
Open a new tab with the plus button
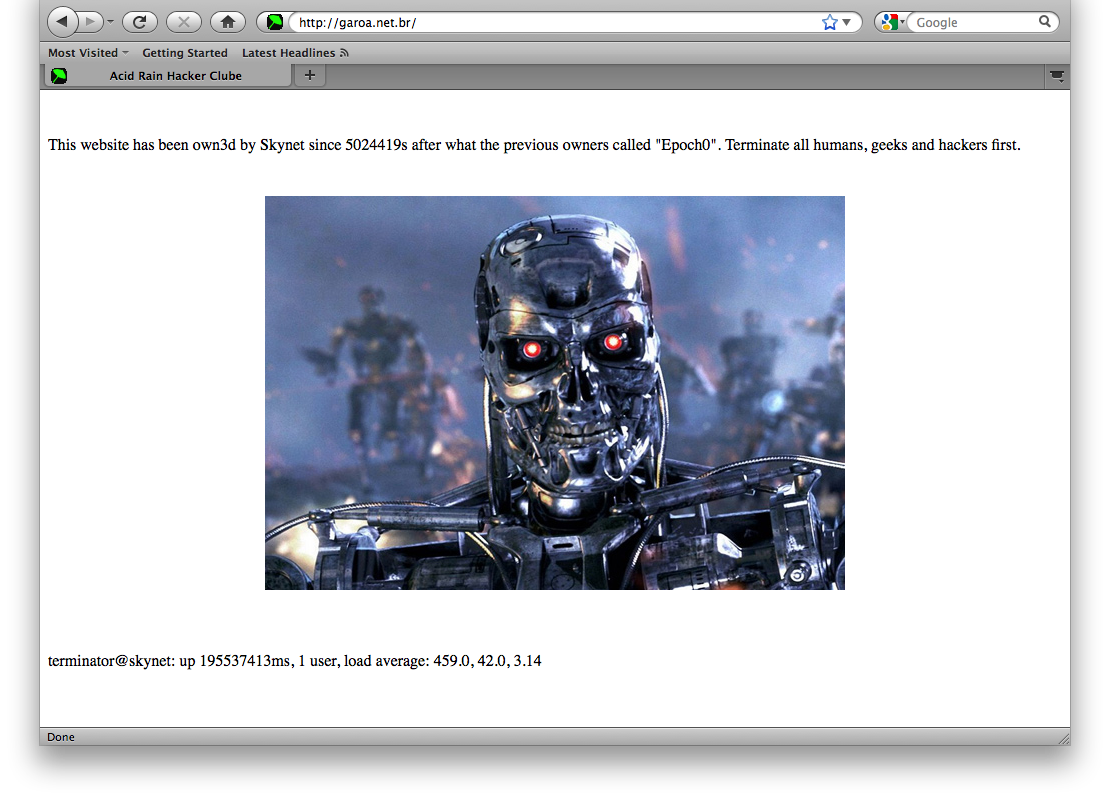pos(310,75)
